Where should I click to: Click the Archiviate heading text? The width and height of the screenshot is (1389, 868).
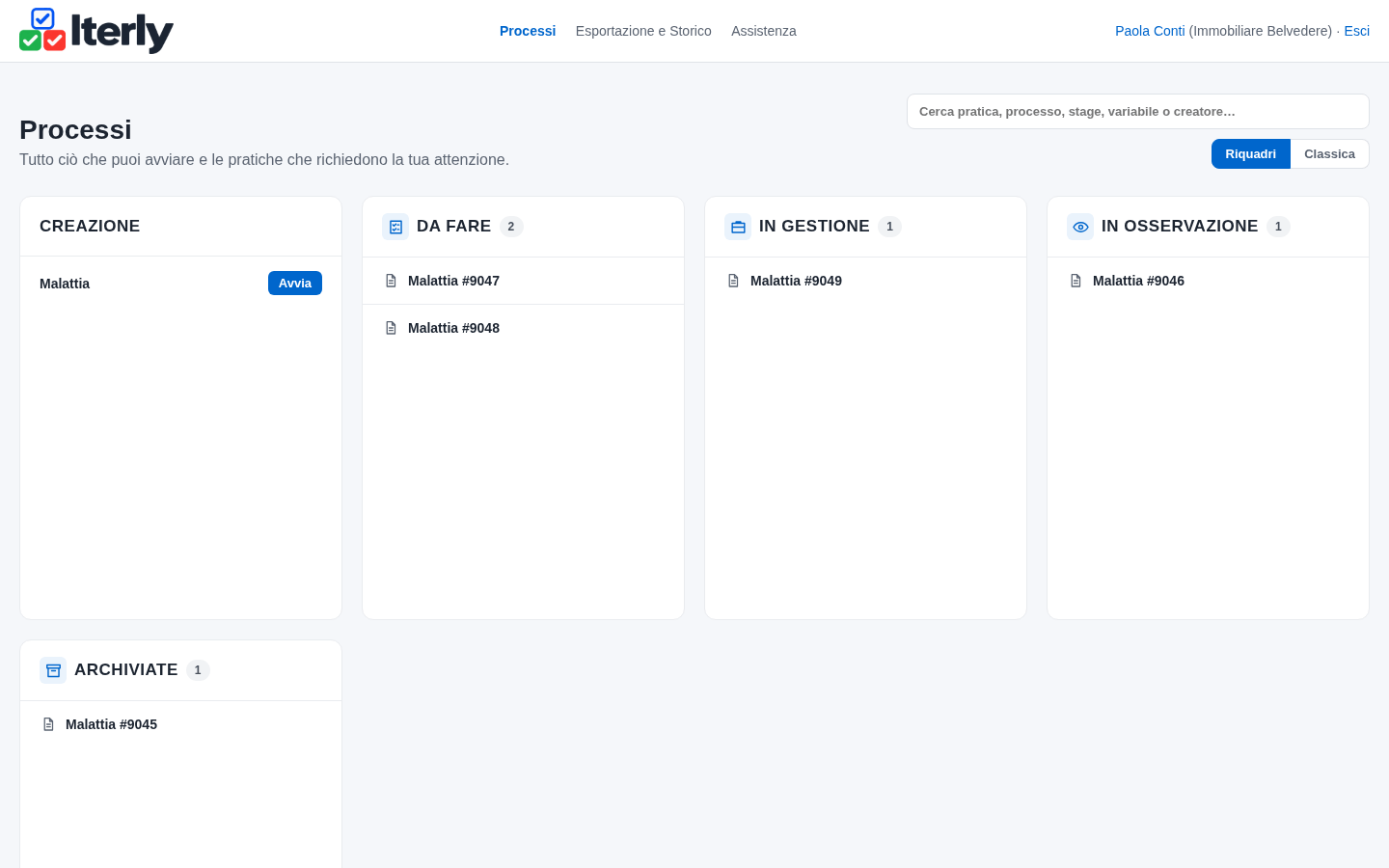tap(125, 669)
